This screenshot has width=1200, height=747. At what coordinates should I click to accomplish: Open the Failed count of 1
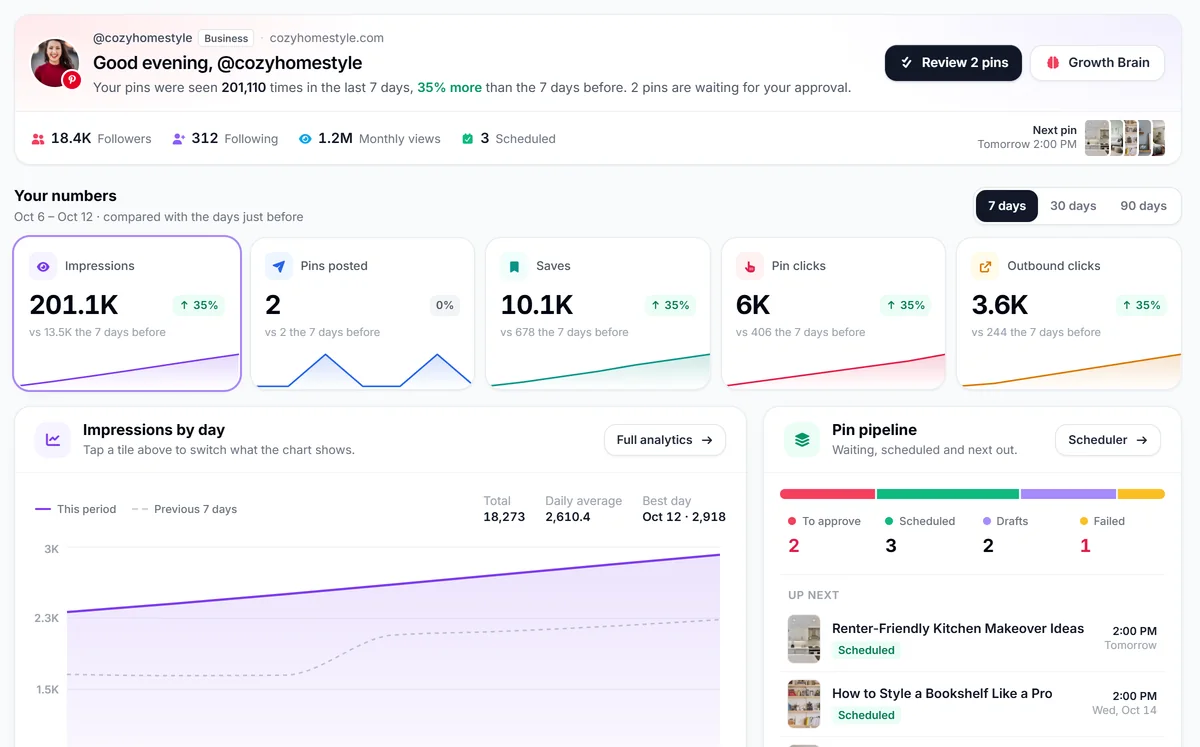coord(1085,546)
